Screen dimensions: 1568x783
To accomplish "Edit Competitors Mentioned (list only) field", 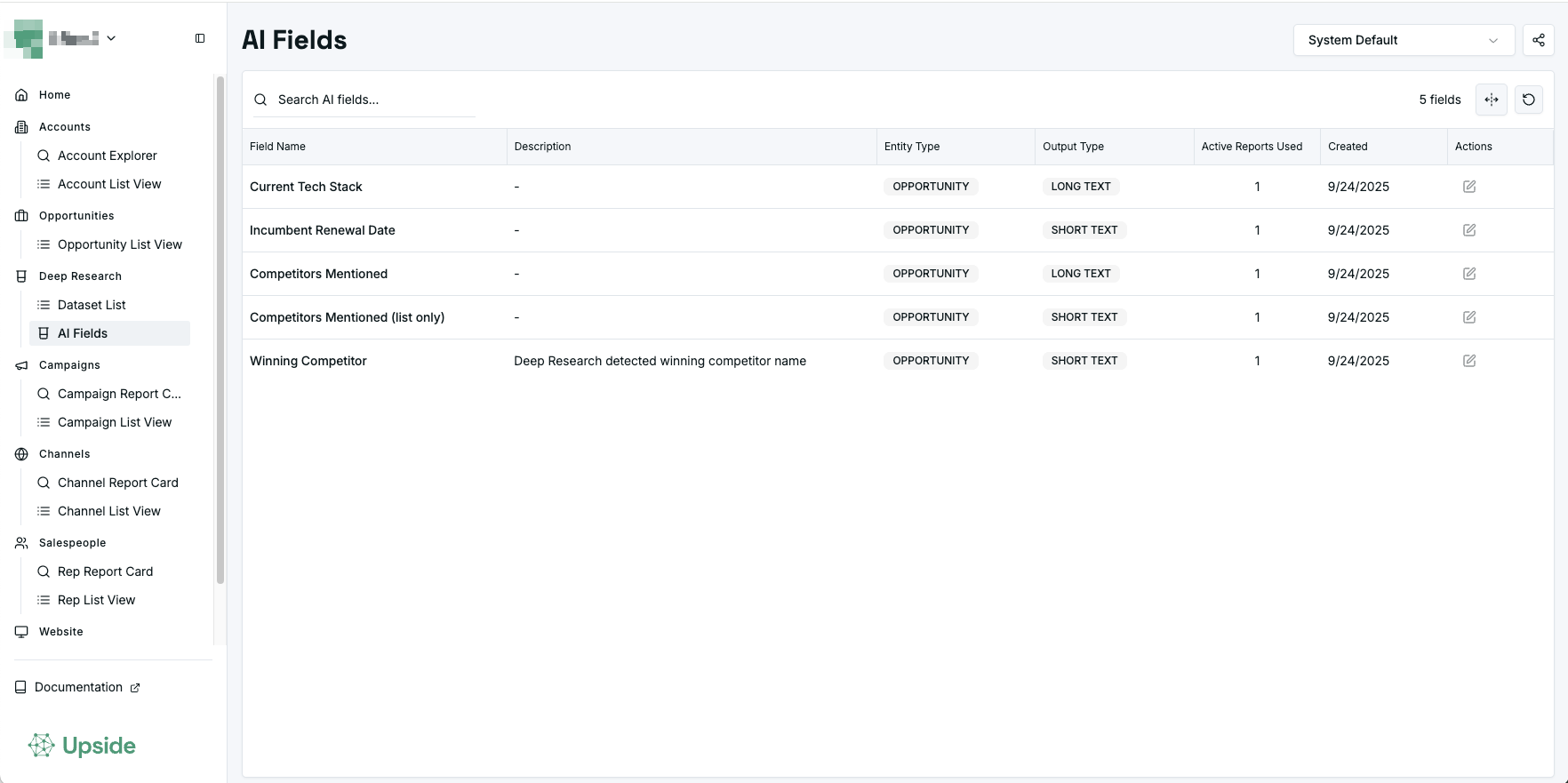I will click(x=1469, y=317).
